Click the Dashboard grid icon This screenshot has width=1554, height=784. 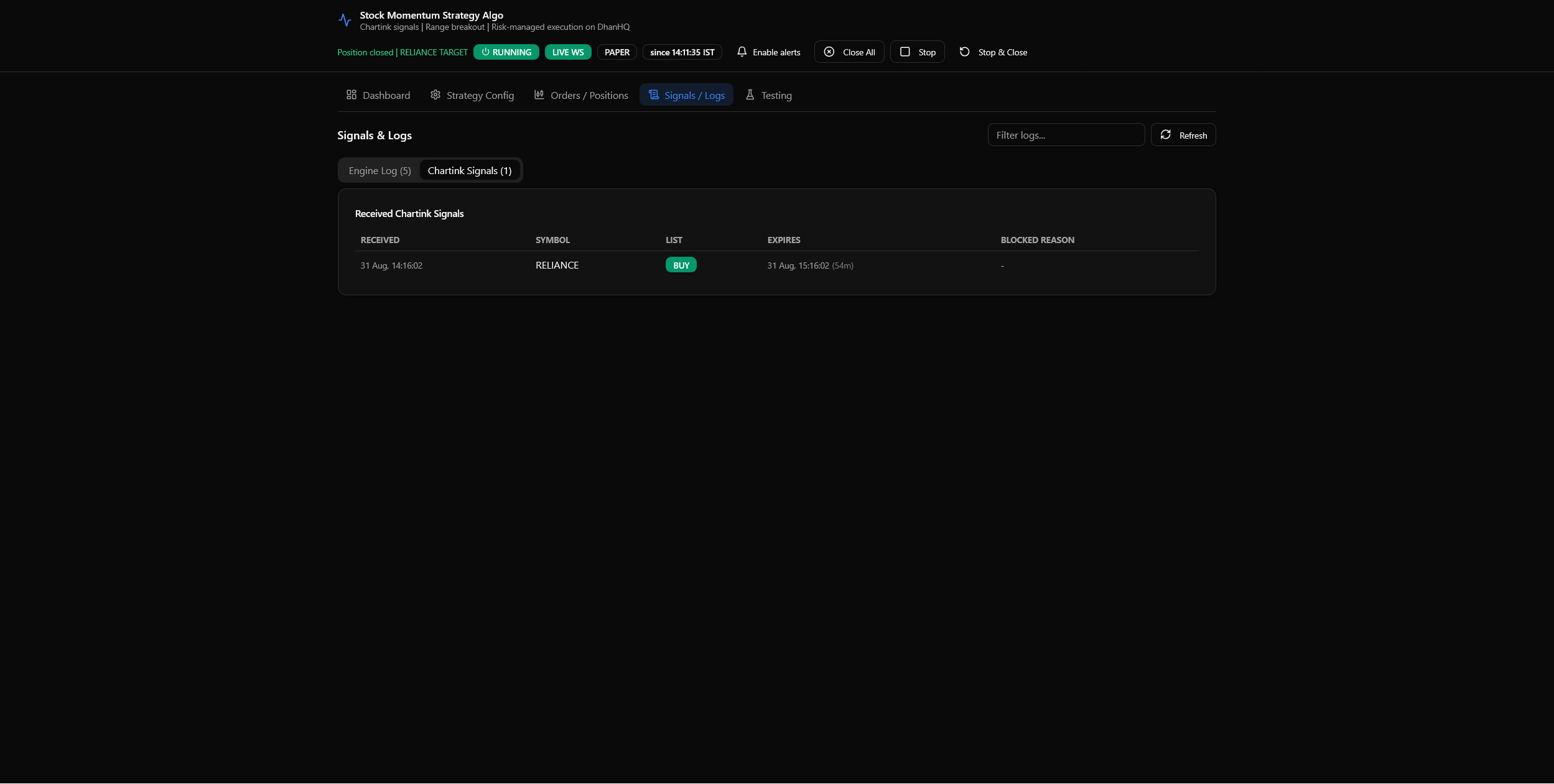pyautogui.click(x=351, y=95)
